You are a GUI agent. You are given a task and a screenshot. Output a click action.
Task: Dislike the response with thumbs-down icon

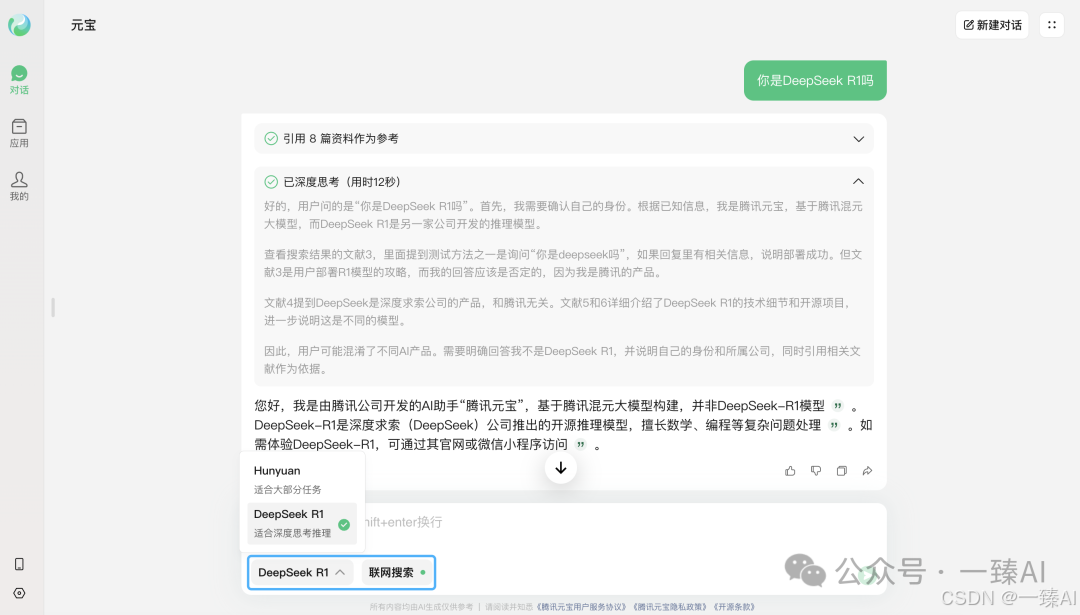(816, 471)
